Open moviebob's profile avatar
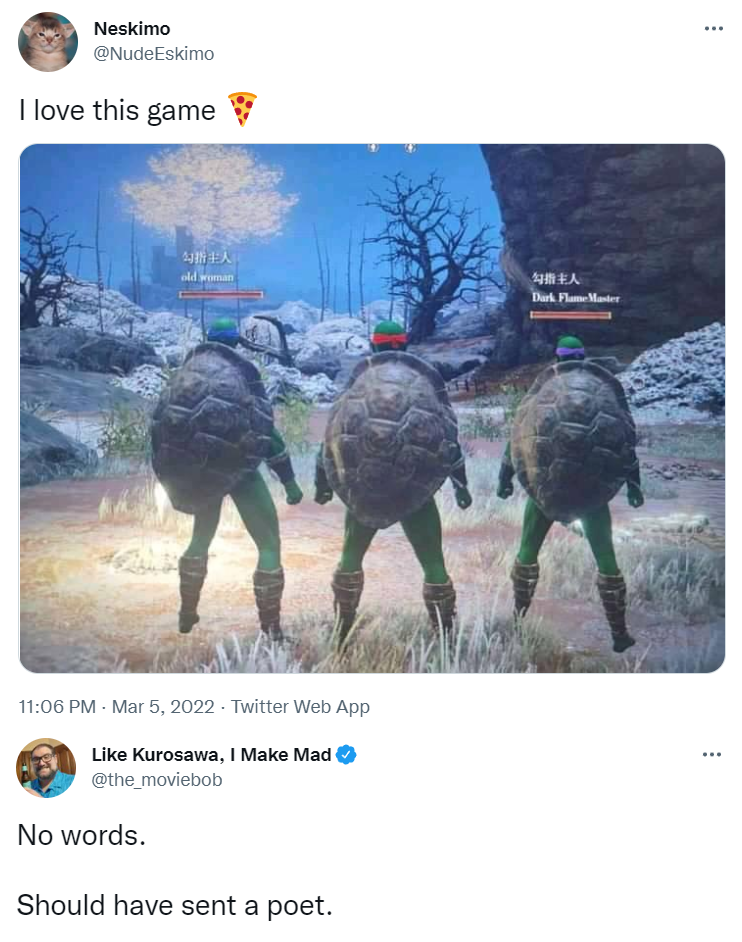The image size is (742, 942). pos(46,767)
